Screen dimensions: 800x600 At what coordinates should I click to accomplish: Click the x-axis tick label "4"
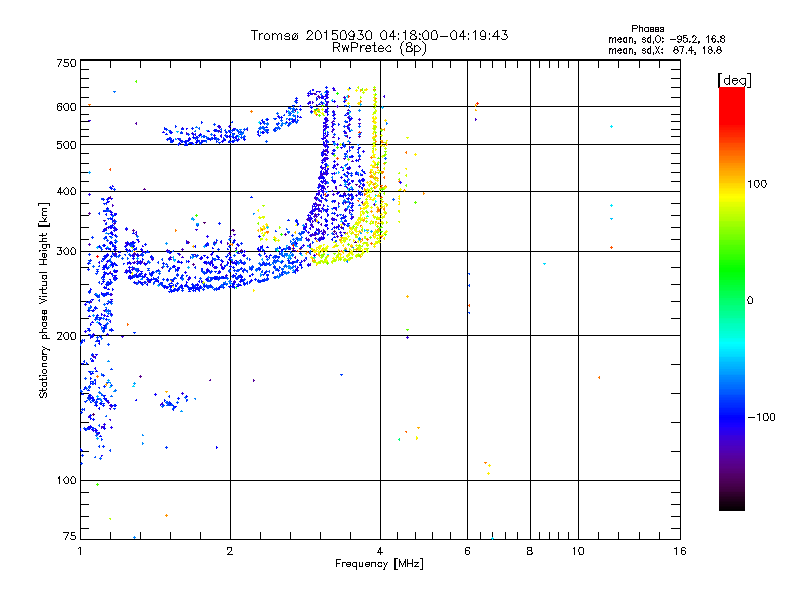pyautogui.click(x=380, y=551)
